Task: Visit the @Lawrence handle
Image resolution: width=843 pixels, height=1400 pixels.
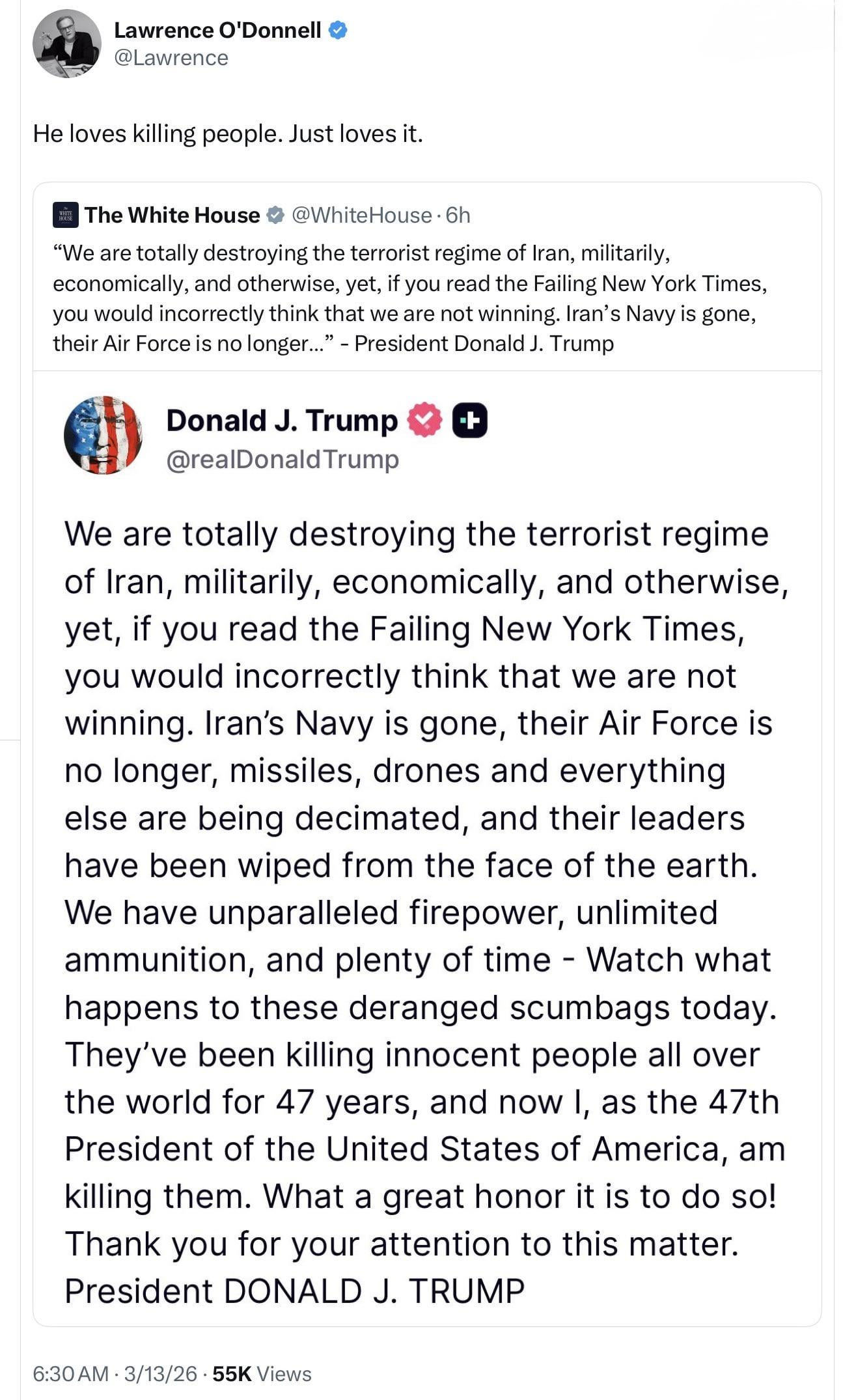Action: coord(171,58)
